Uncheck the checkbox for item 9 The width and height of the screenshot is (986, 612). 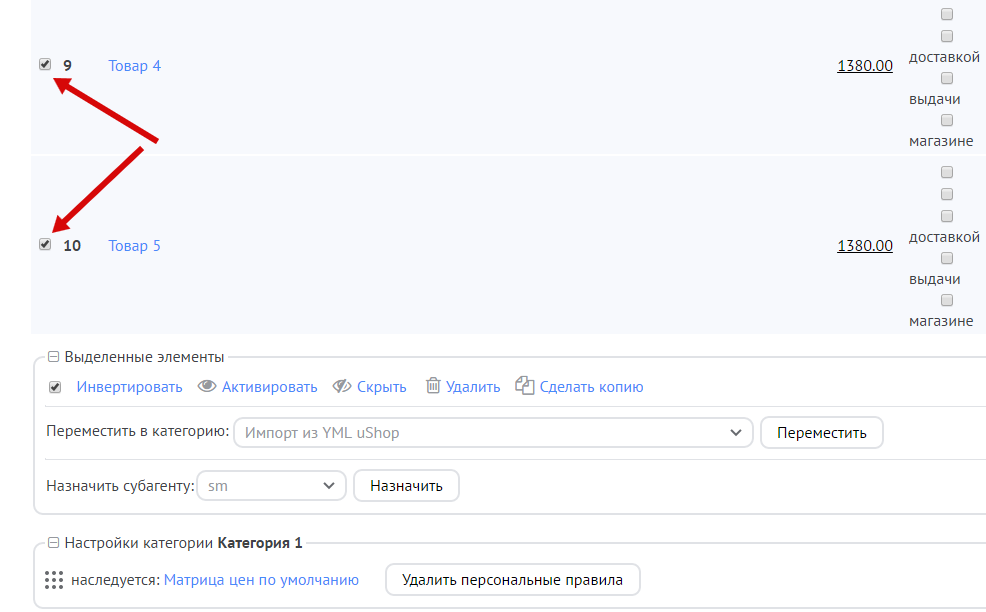[45, 64]
